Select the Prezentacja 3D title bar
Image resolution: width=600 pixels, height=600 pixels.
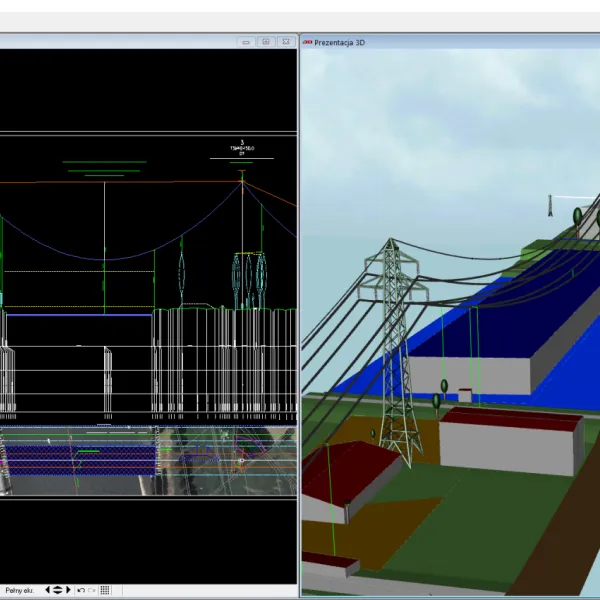pyautogui.click(x=450, y=42)
